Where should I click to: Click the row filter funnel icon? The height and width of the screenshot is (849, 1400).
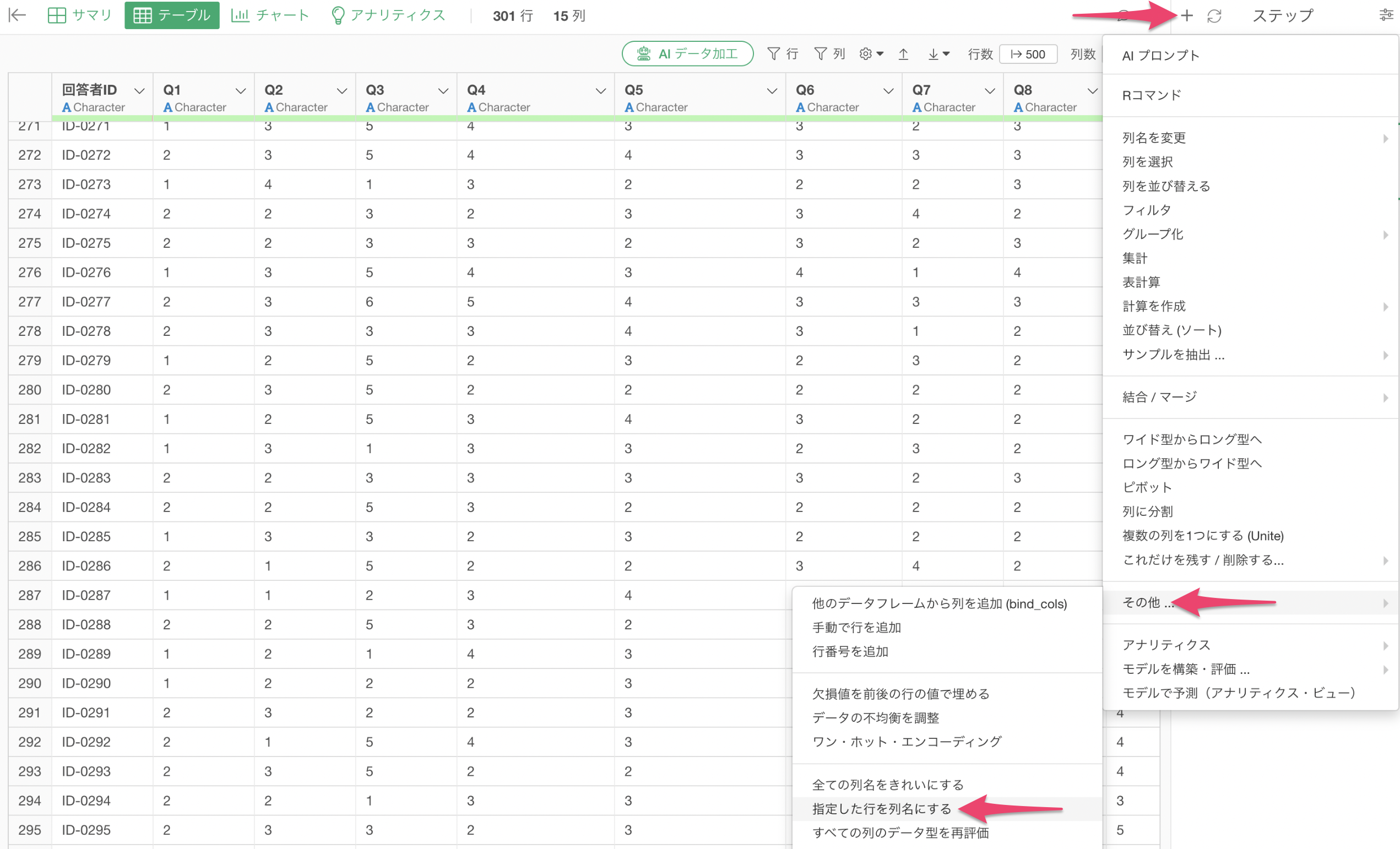coord(774,54)
